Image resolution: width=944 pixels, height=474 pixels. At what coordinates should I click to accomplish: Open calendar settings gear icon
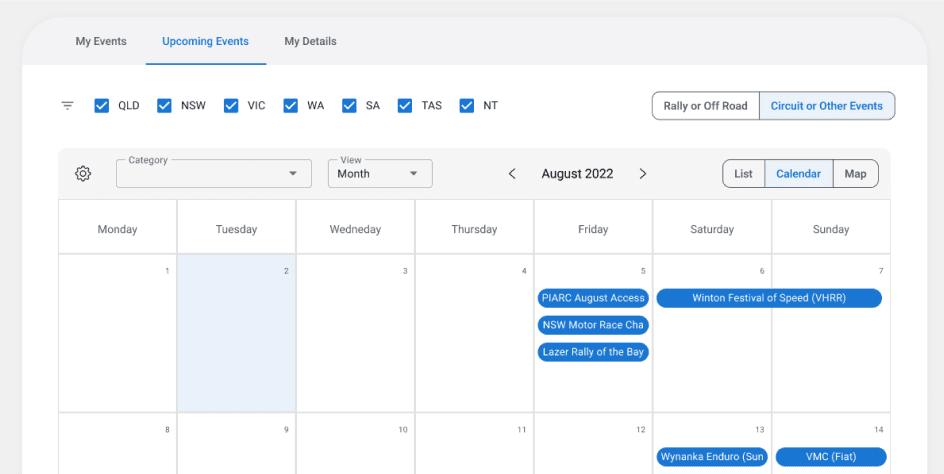pyautogui.click(x=83, y=174)
